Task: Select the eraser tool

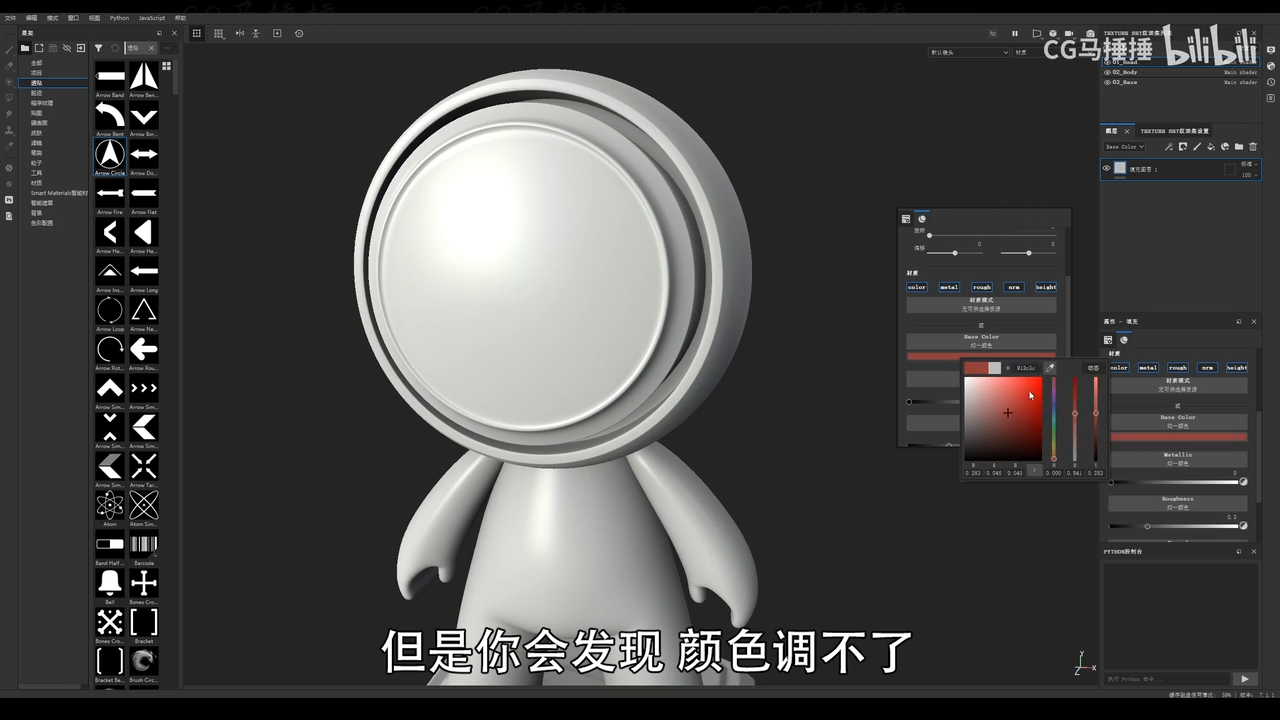Action: pyautogui.click(x=9, y=65)
